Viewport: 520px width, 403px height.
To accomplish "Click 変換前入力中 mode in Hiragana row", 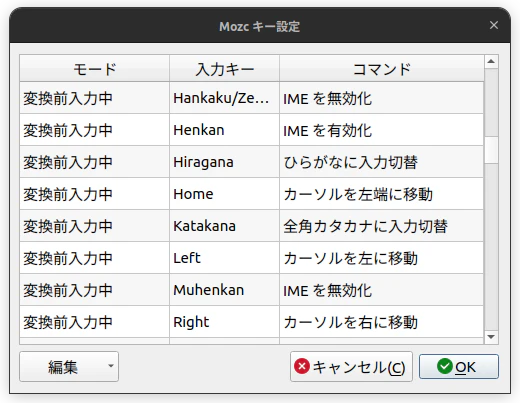I will coord(95,162).
